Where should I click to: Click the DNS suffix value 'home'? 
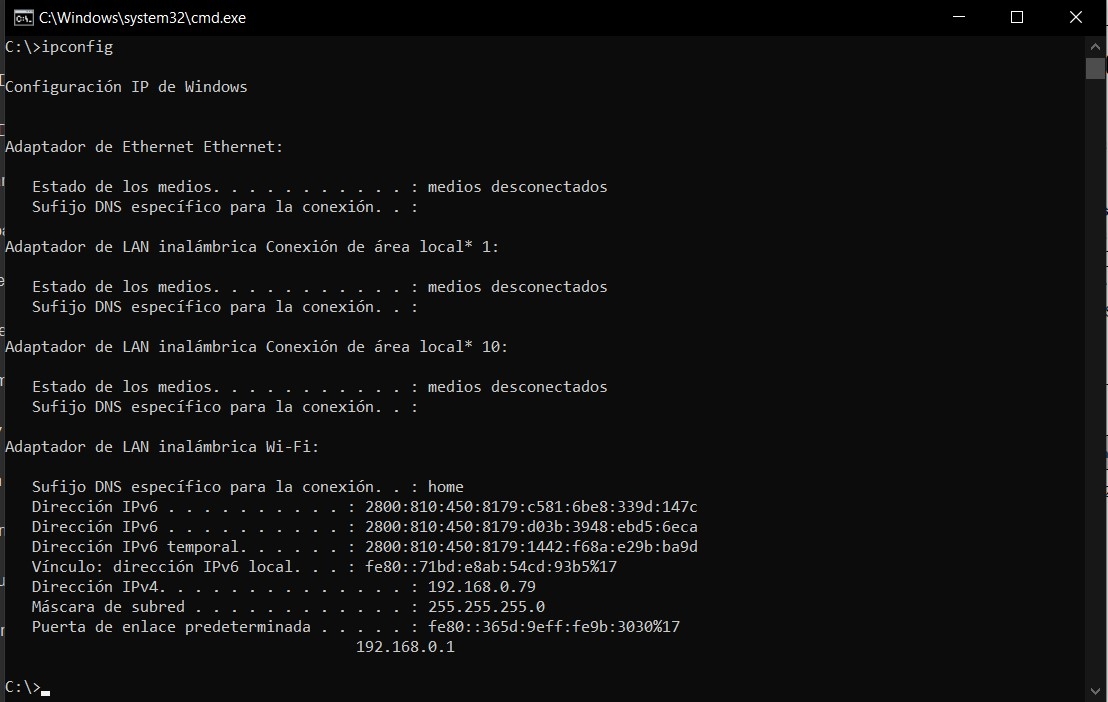tap(445, 487)
